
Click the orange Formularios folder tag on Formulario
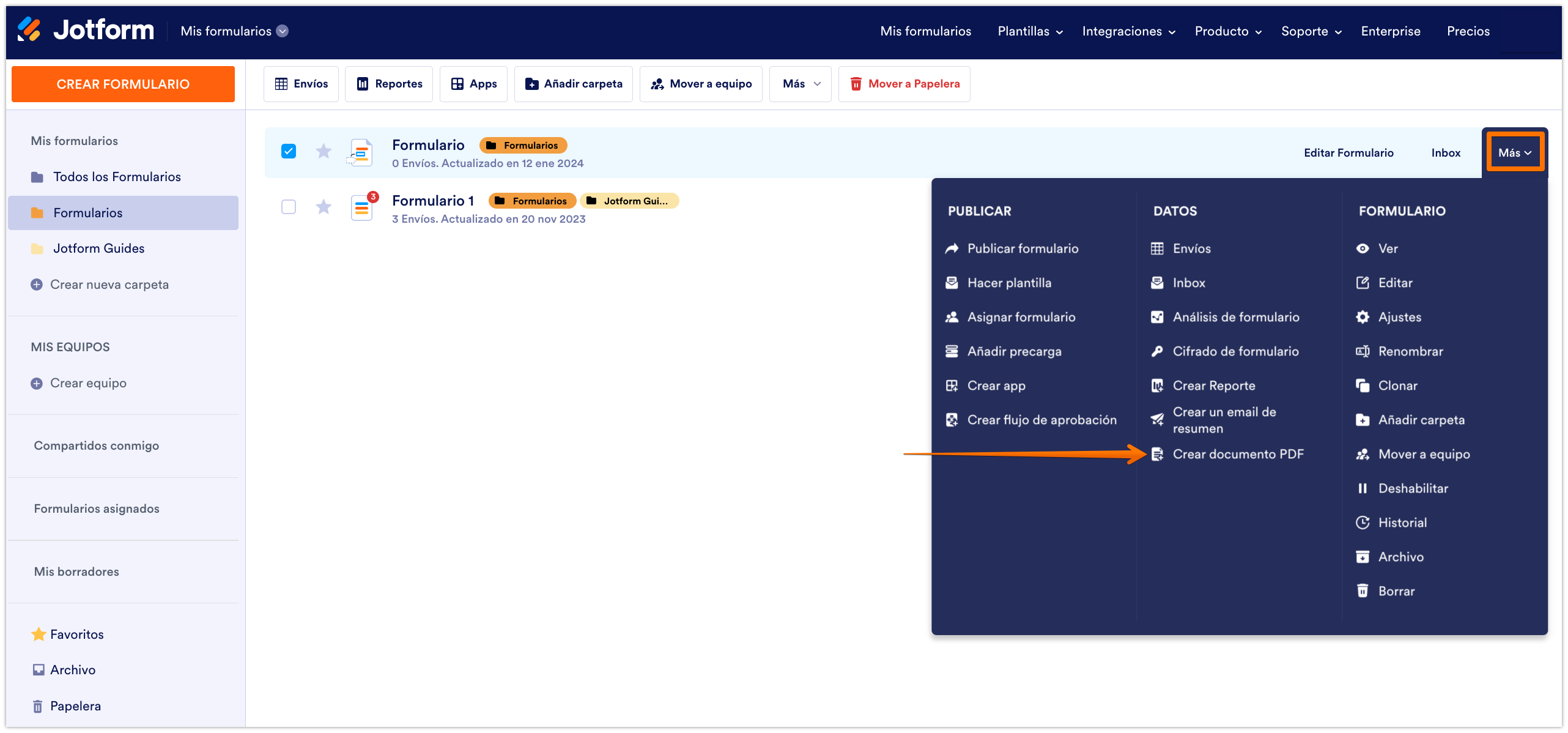coord(523,146)
